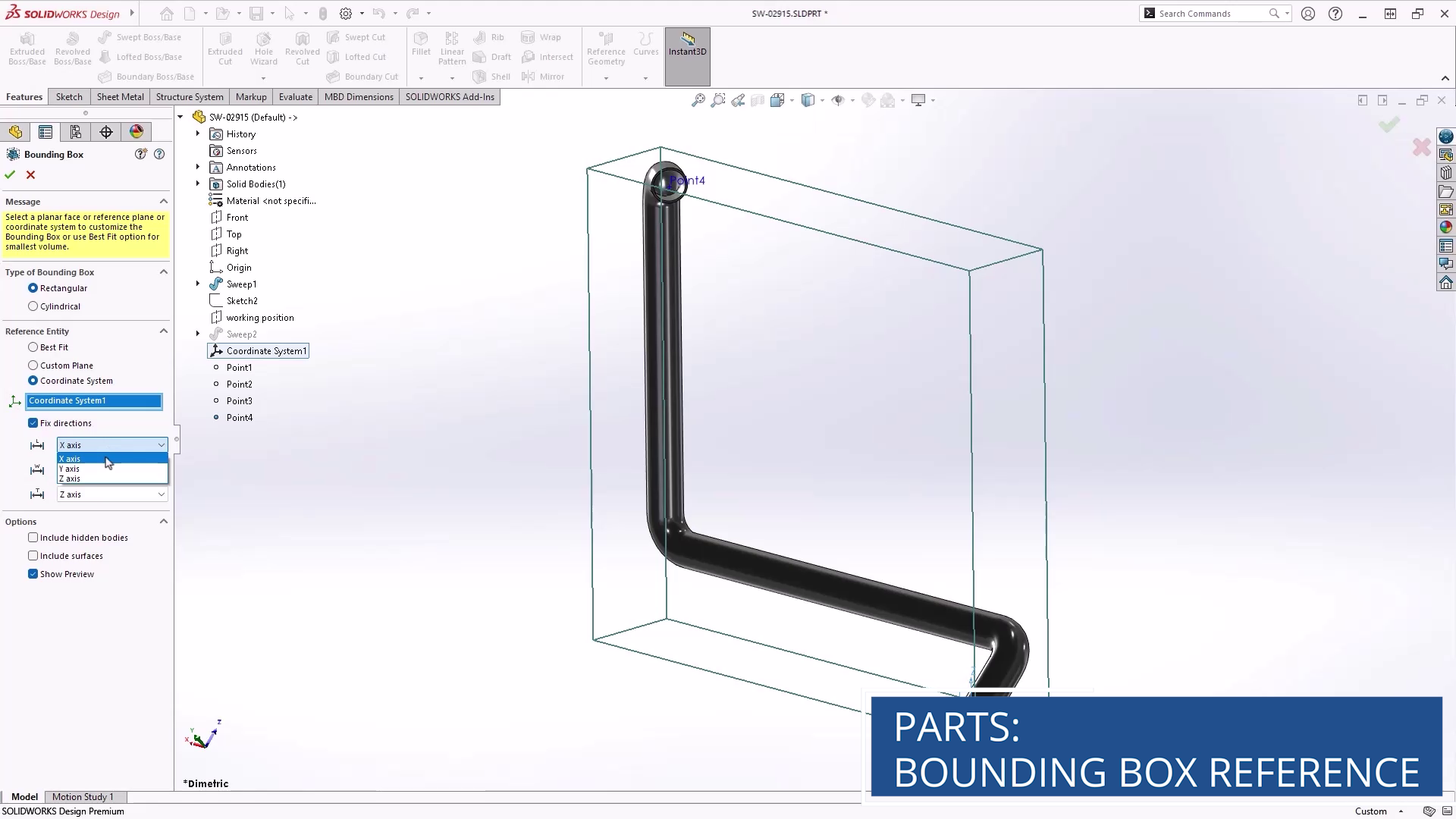The image size is (1456, 819).
Task: Select Y axis from the open dropdown
Action: (x=69, y=469)
